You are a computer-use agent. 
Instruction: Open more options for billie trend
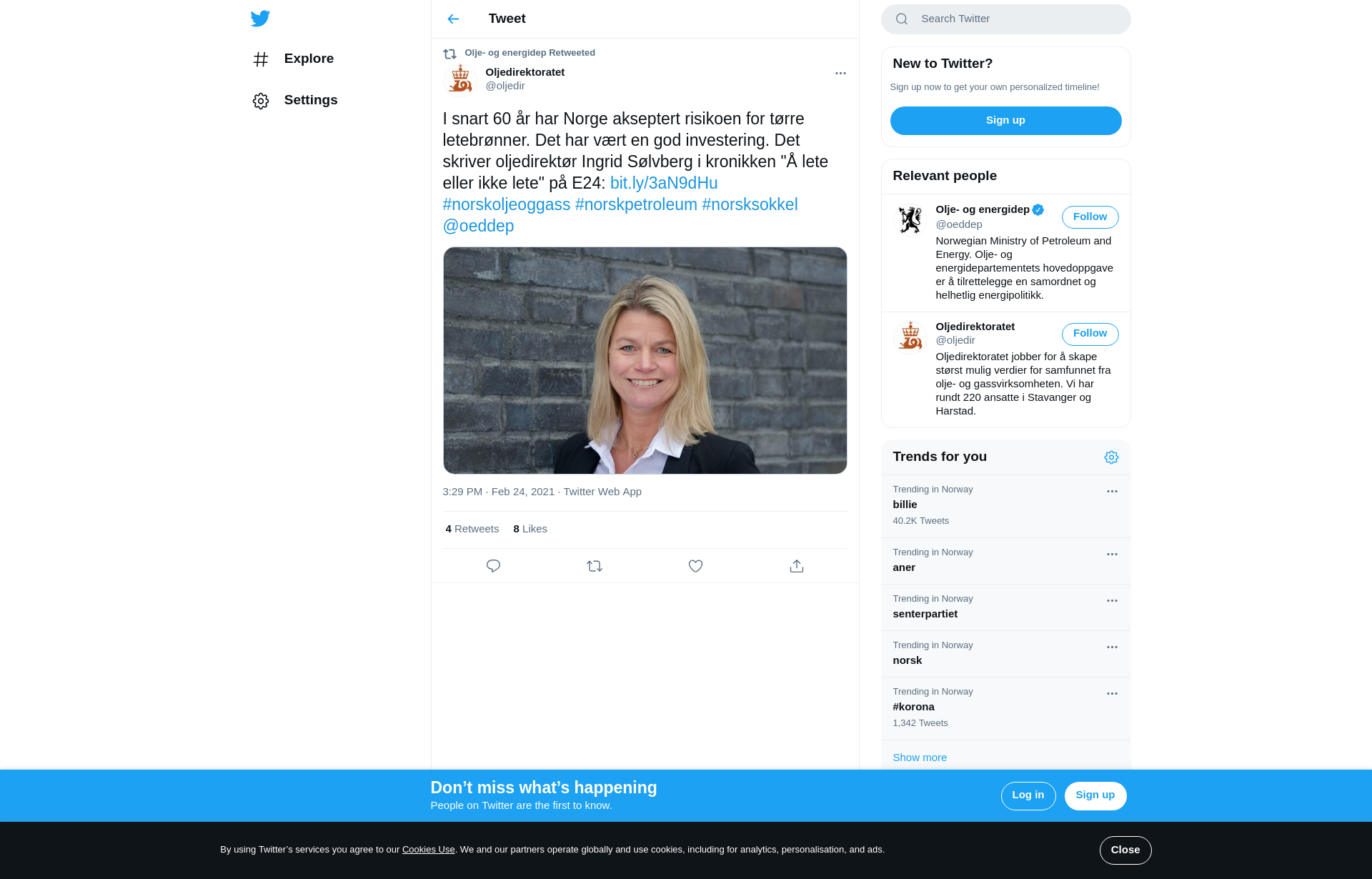coord(1112,491)
